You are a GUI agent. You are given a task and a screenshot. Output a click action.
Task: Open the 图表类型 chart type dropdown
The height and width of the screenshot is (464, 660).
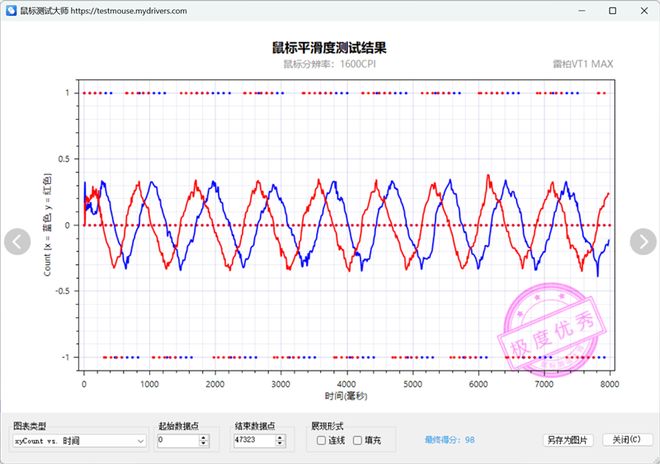(79, 440)
